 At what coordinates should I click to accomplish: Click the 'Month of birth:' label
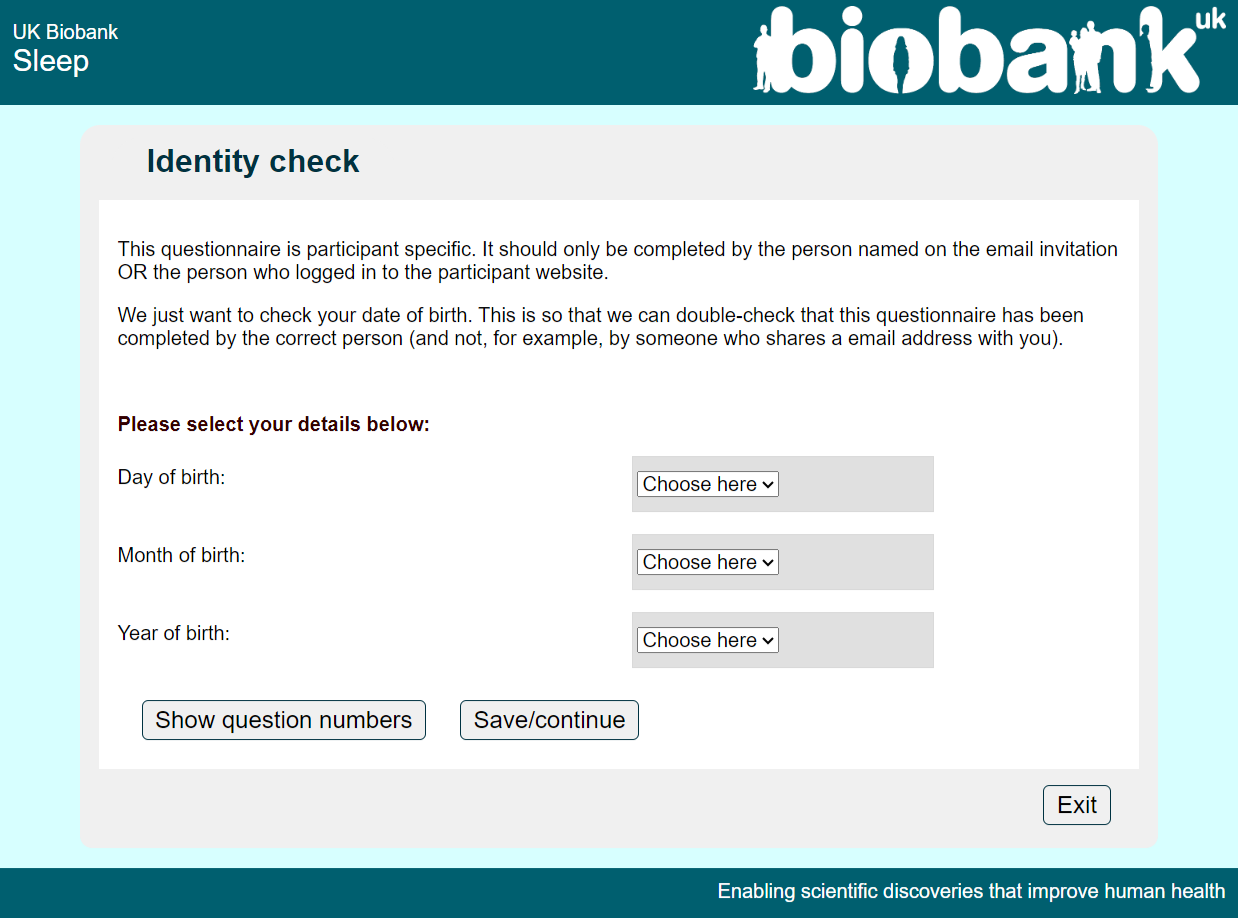181,555
